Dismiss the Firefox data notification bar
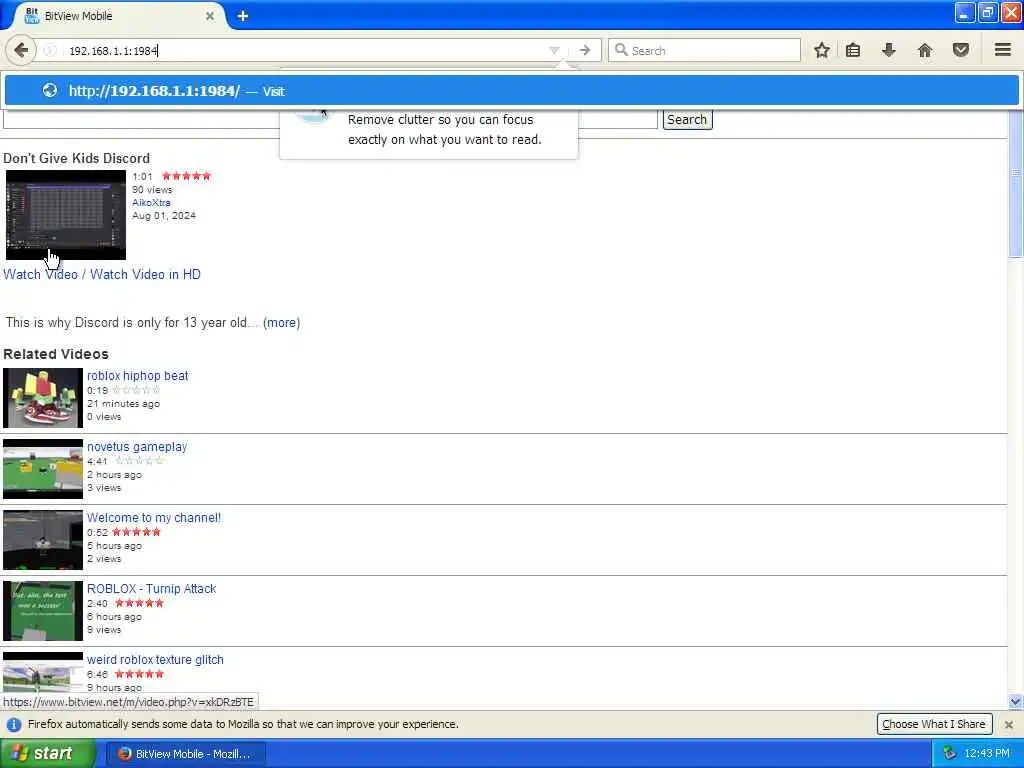The image size is (1024, 768). point(1008,724)
